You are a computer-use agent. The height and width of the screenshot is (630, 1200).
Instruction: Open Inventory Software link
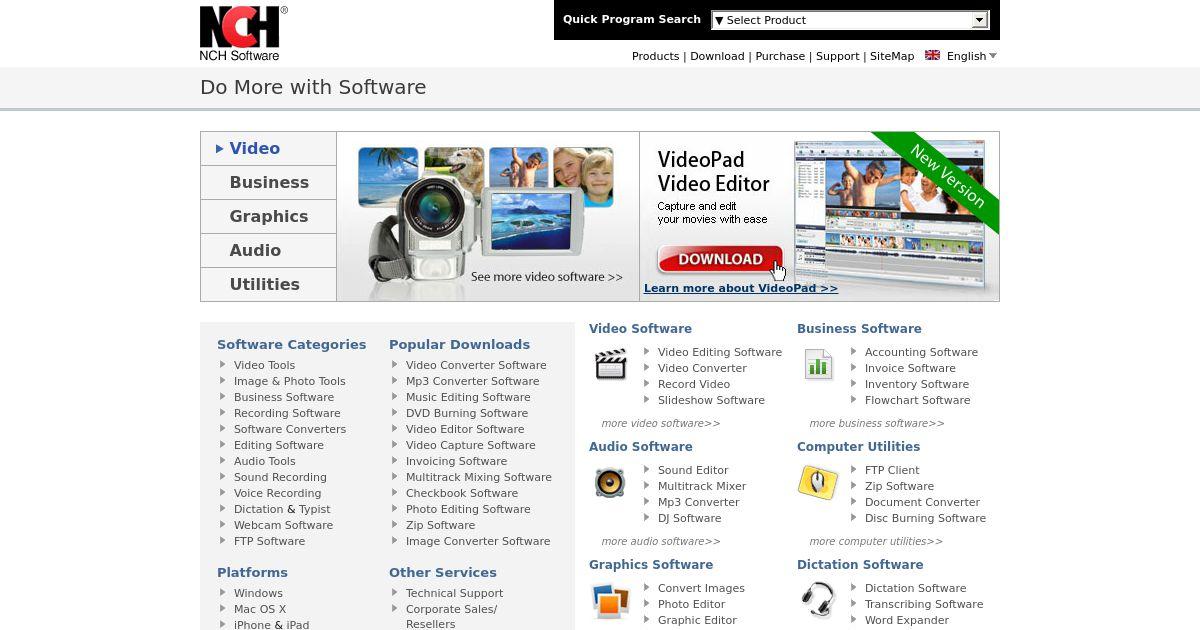point(917,384)
